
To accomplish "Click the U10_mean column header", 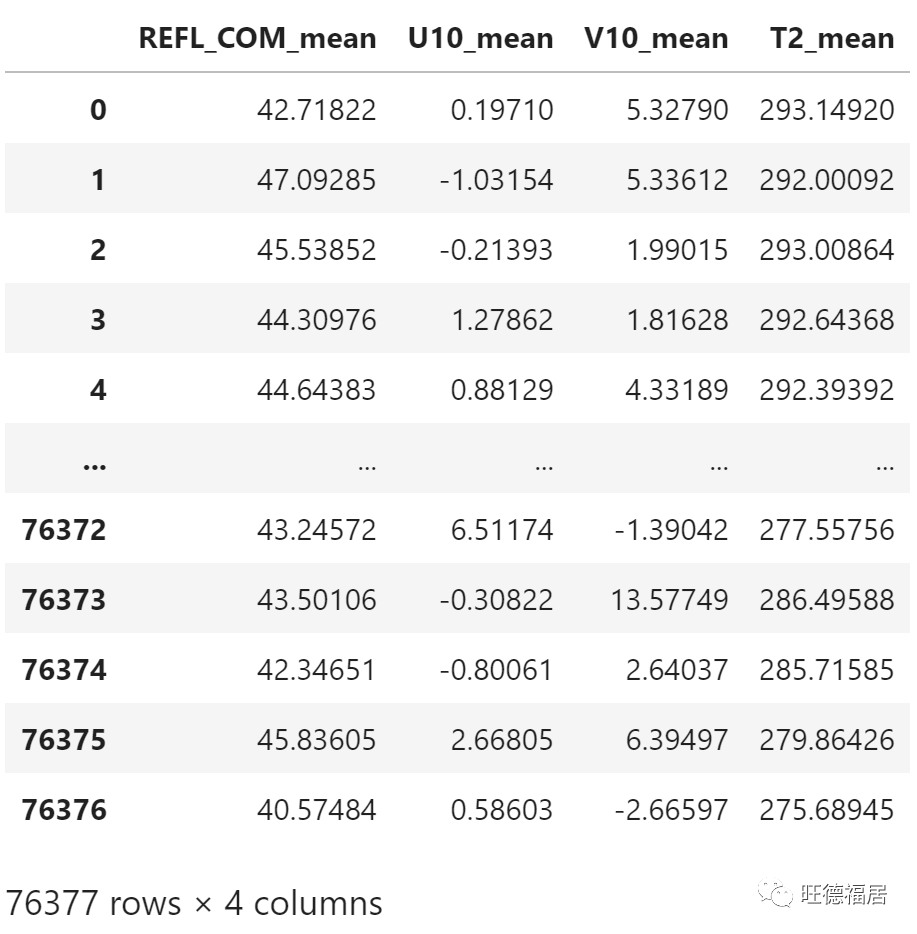I will (x=480, y=39).
